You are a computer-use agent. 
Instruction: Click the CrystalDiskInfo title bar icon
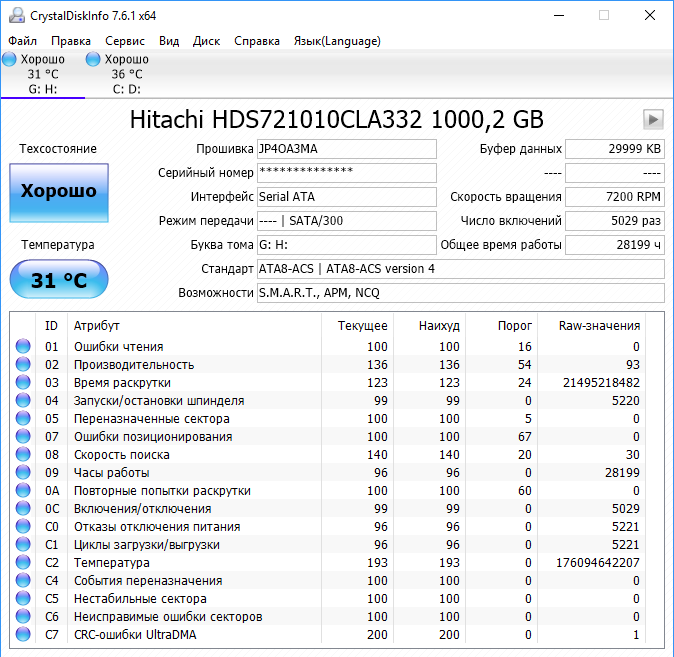point(17,15)
